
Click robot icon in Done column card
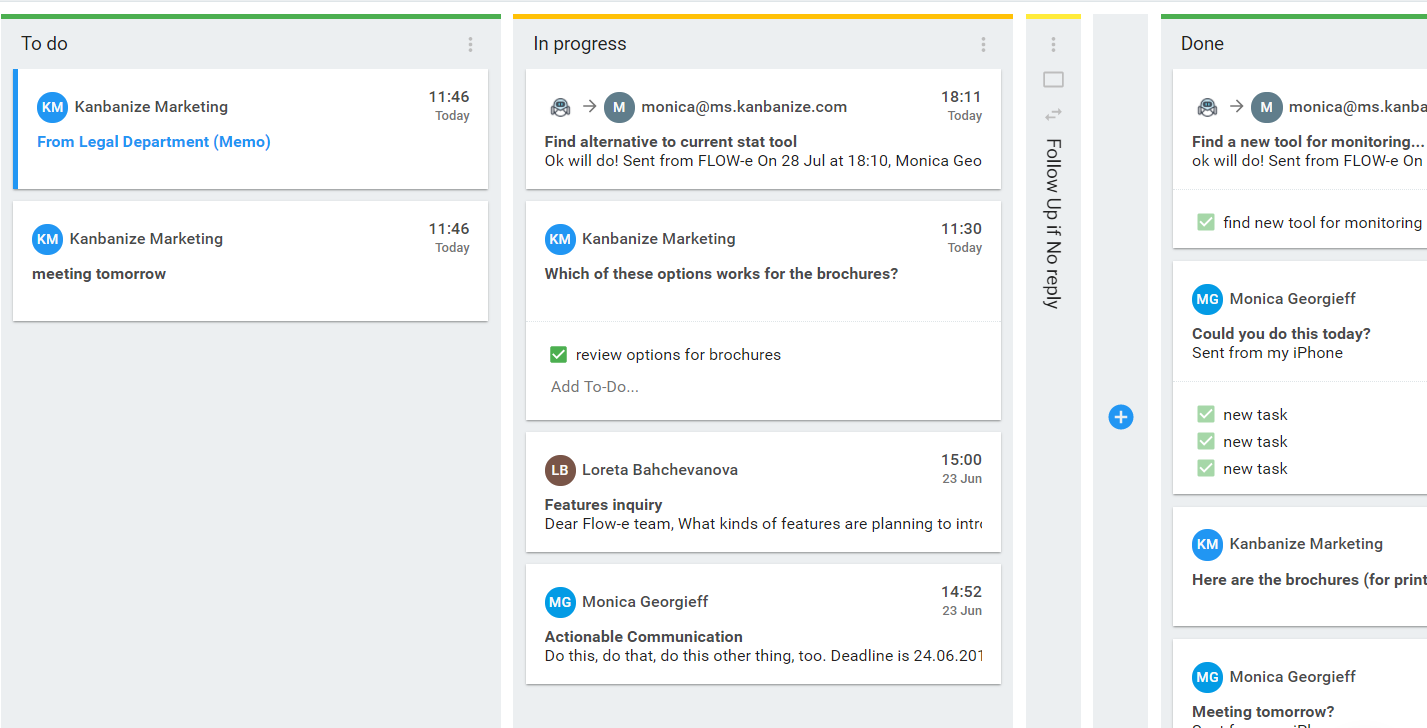pos(1208,107)
